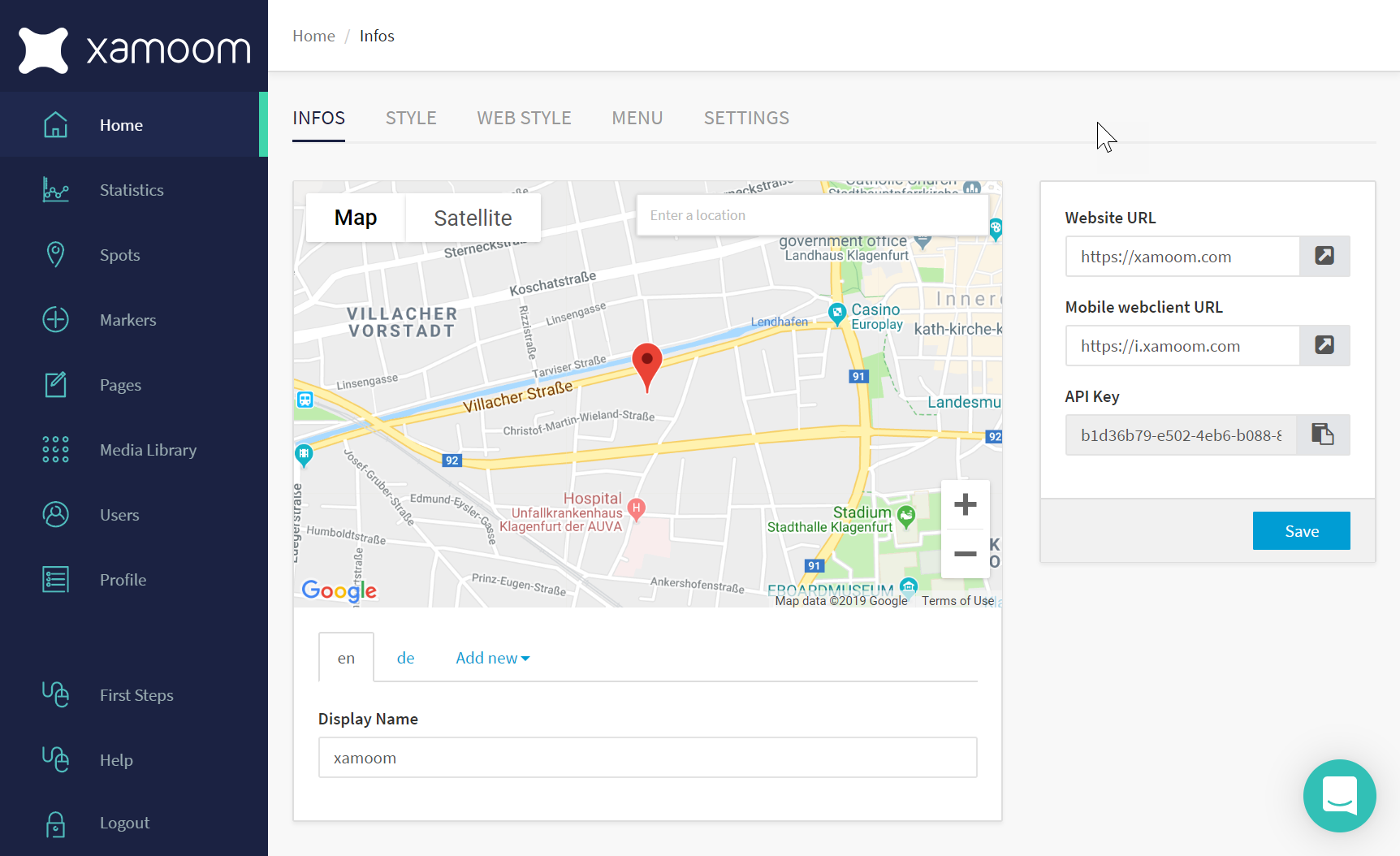Click Logout in the sidebar

pyautogui.click(x=124, y=823)
